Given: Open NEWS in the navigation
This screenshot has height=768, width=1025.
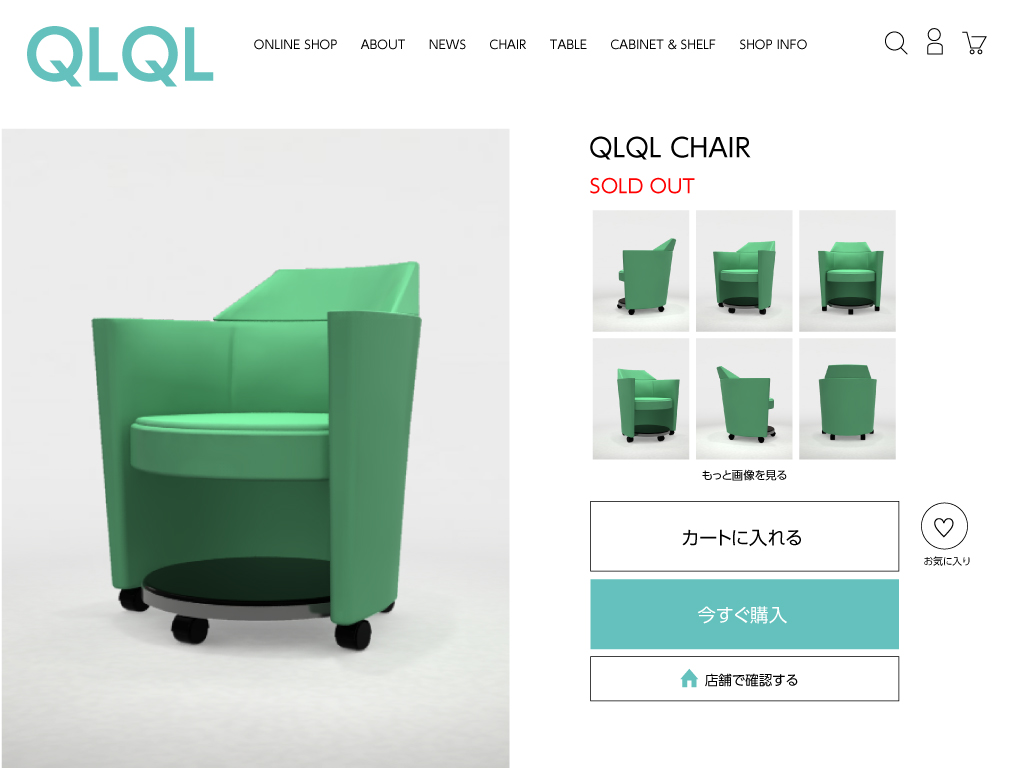Looking at the screenshot, I should pyautogui.click(x=447, y=44).
